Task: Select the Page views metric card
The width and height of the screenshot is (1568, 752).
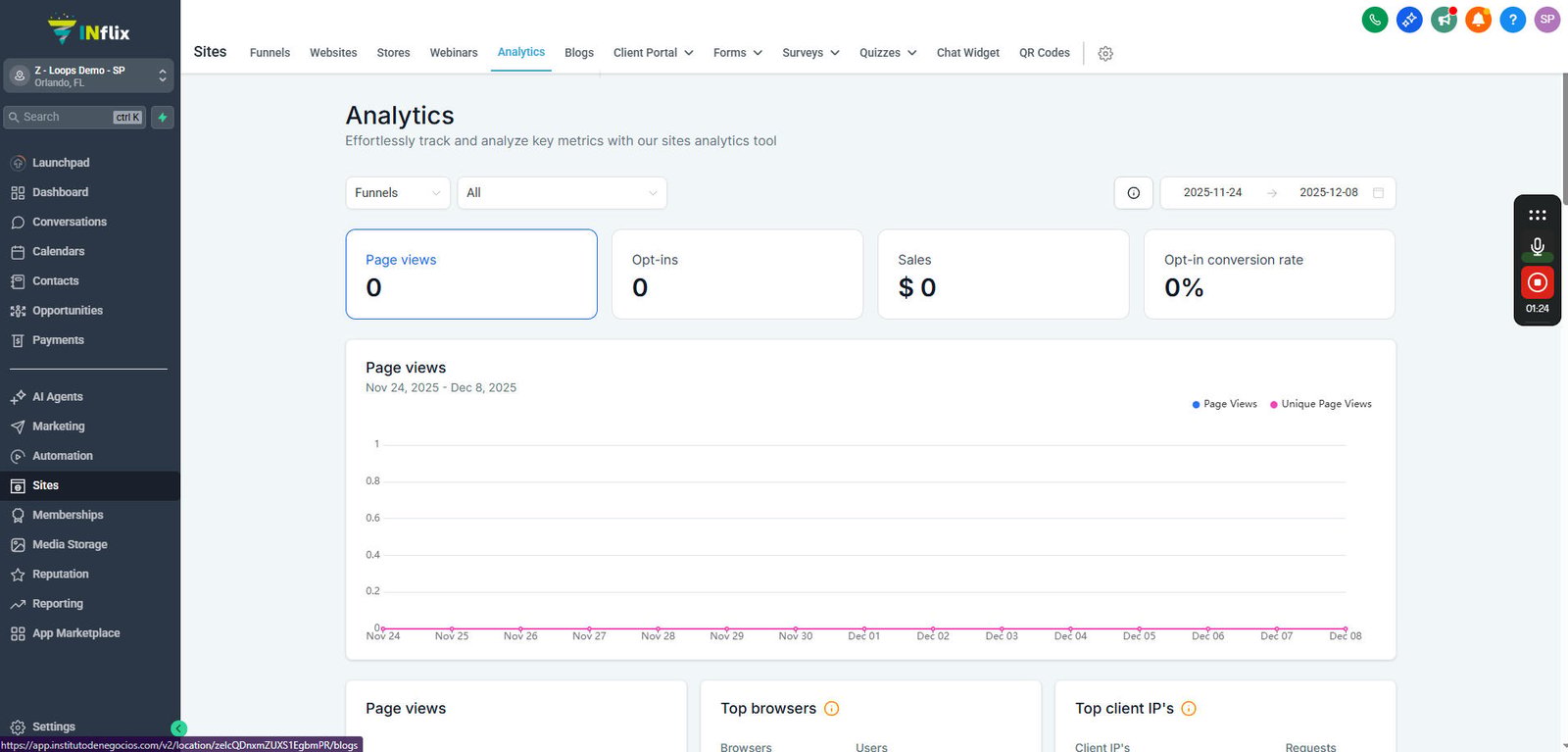Action: [471, 275]
